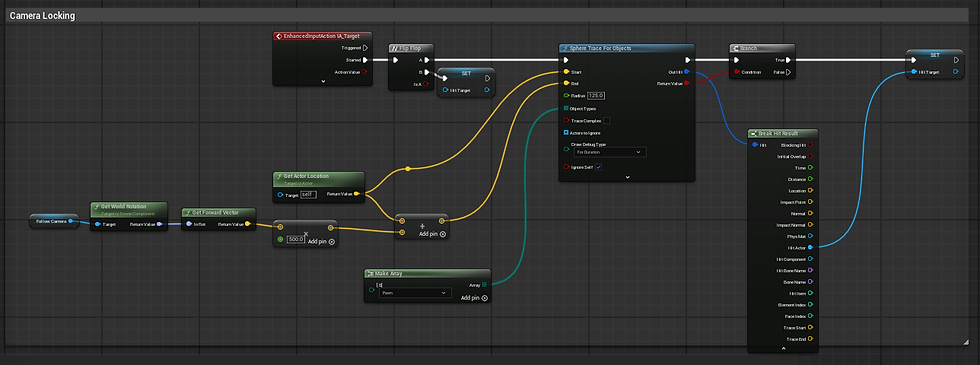Viewport: 980px width, 365px height.
Task: Select the Flip Flop node title
Action: [411, 48]
